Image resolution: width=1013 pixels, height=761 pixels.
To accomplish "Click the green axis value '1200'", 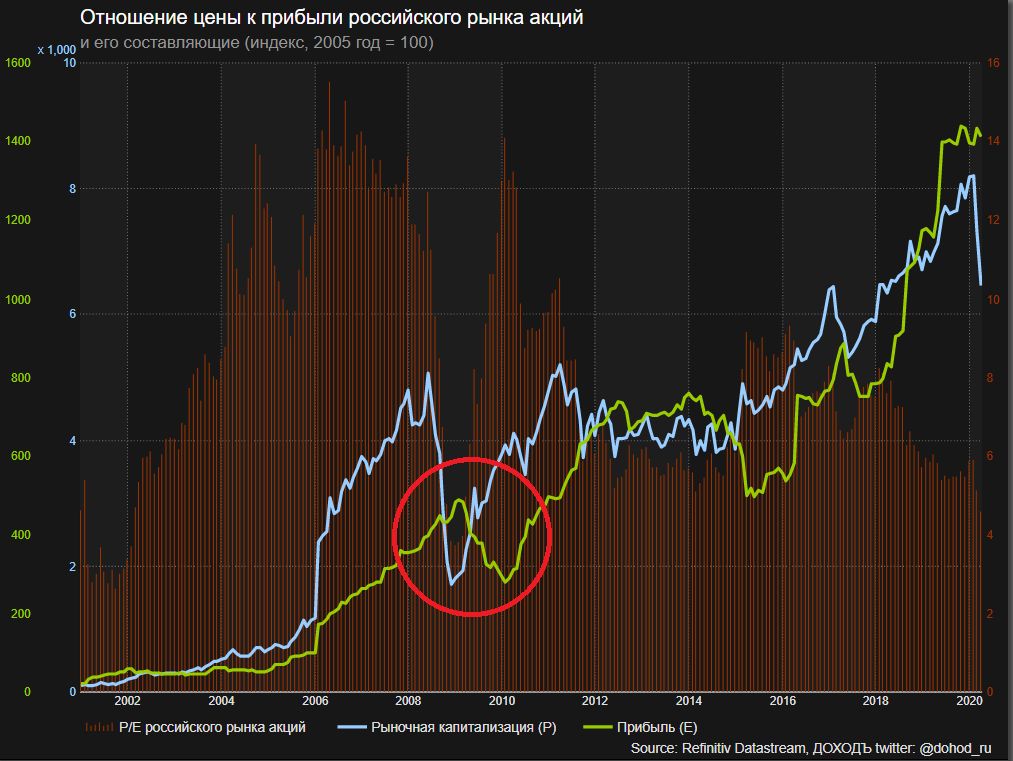I will pyautogui.click(x=17, y=220).
